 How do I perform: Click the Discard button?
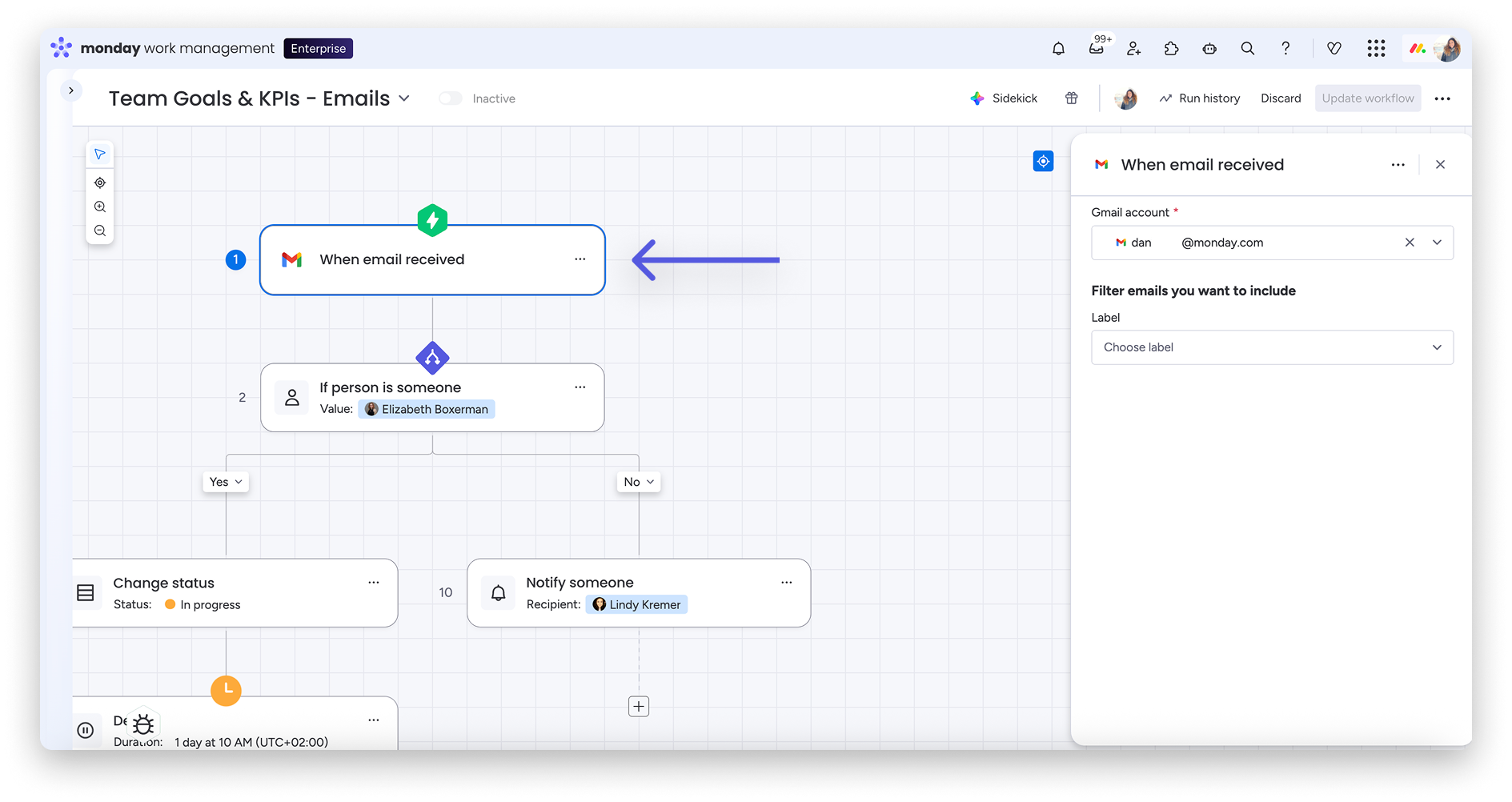pyautogui.click(x=1281, y=98)
